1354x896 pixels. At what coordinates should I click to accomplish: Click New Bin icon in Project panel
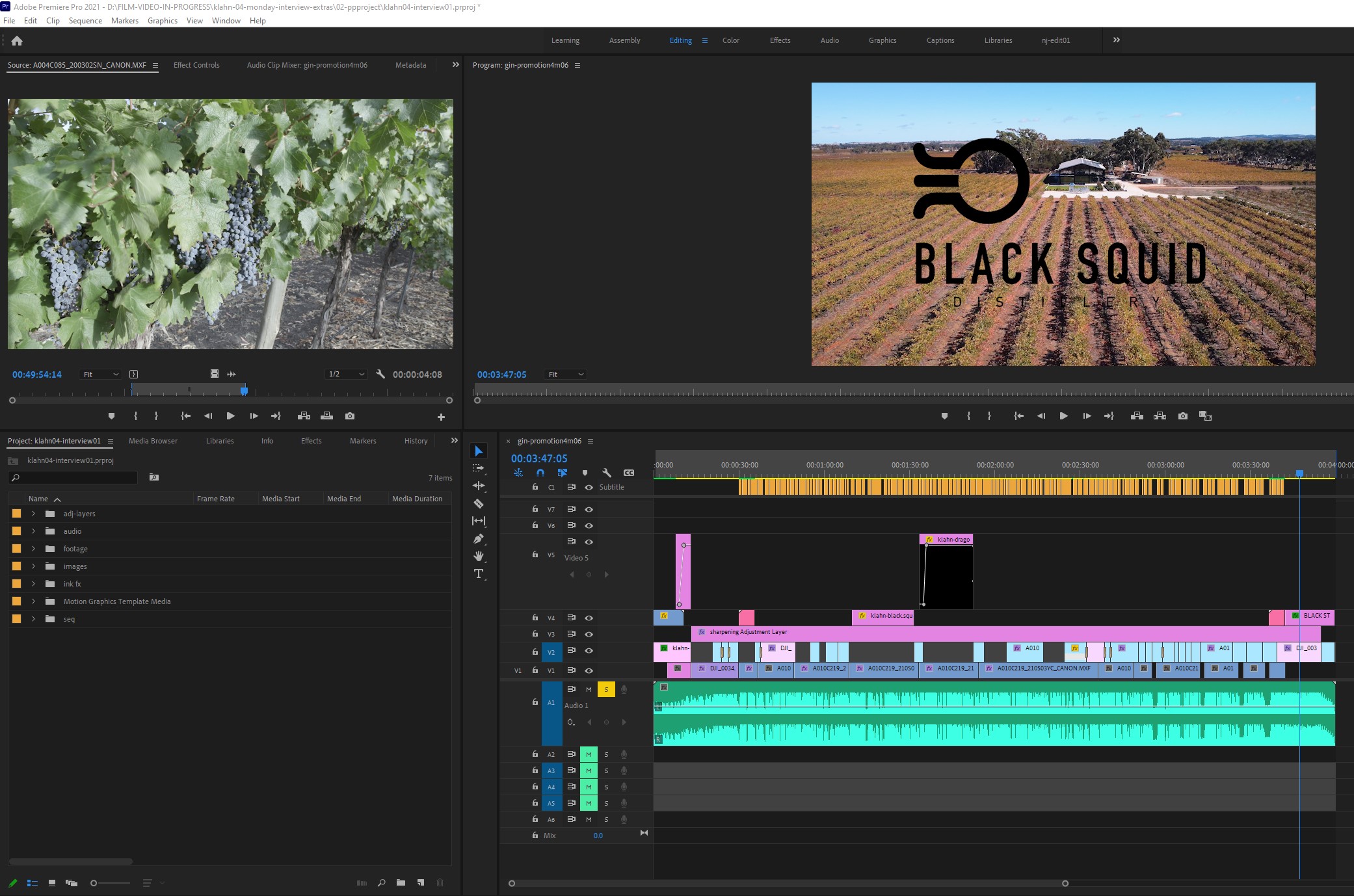tap(401, 883)
